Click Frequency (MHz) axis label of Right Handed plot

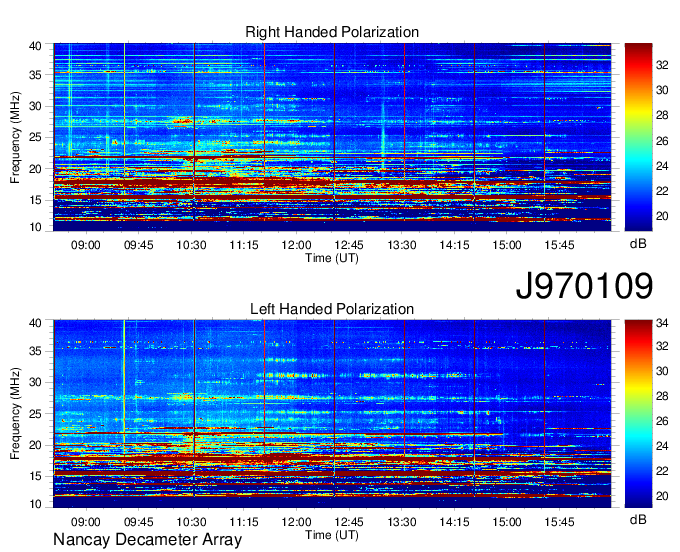point(15,137)
